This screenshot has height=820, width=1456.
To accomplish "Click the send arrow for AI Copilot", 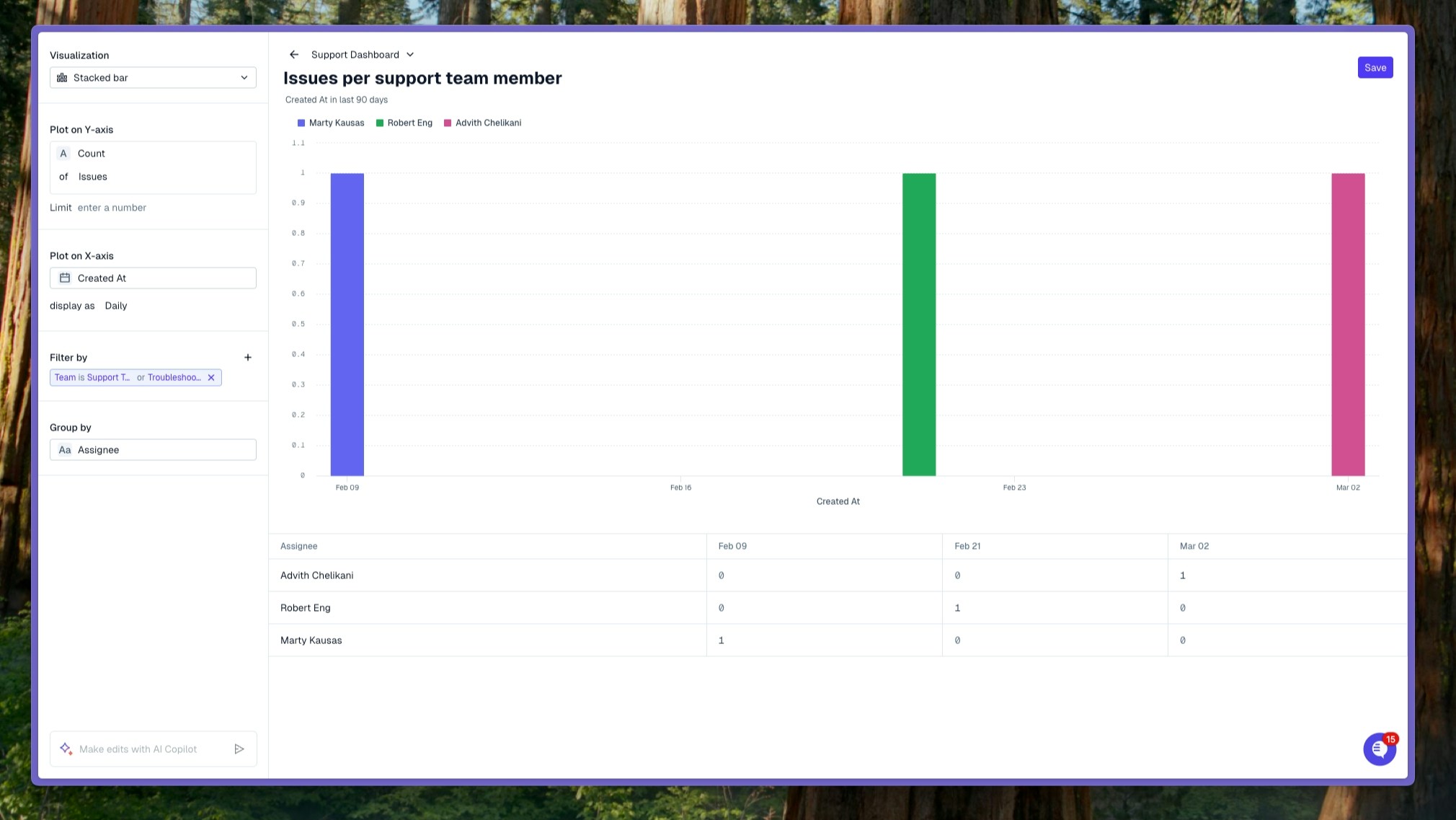I will pos(239,749).
